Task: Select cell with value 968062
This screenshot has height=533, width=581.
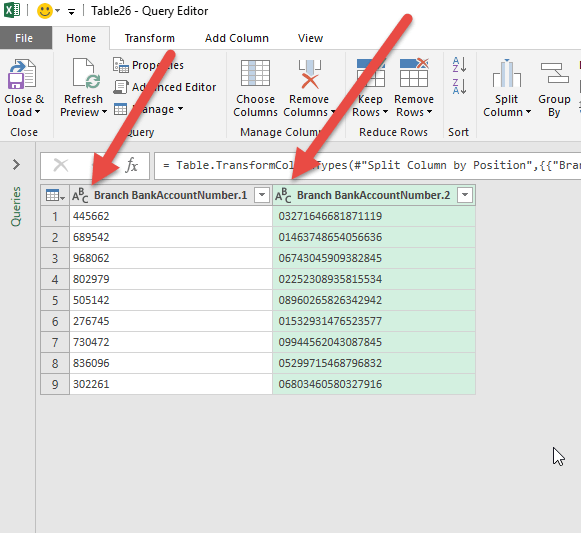Action: tap(171, 258)
